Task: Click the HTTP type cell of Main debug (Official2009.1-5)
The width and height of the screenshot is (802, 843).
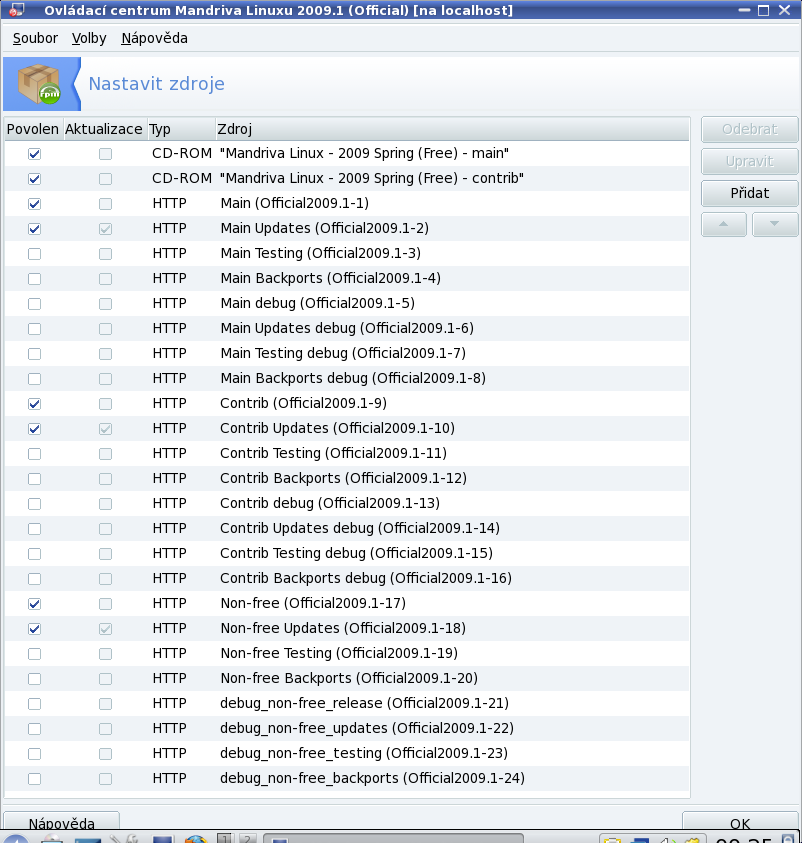Action: [169, 303]
